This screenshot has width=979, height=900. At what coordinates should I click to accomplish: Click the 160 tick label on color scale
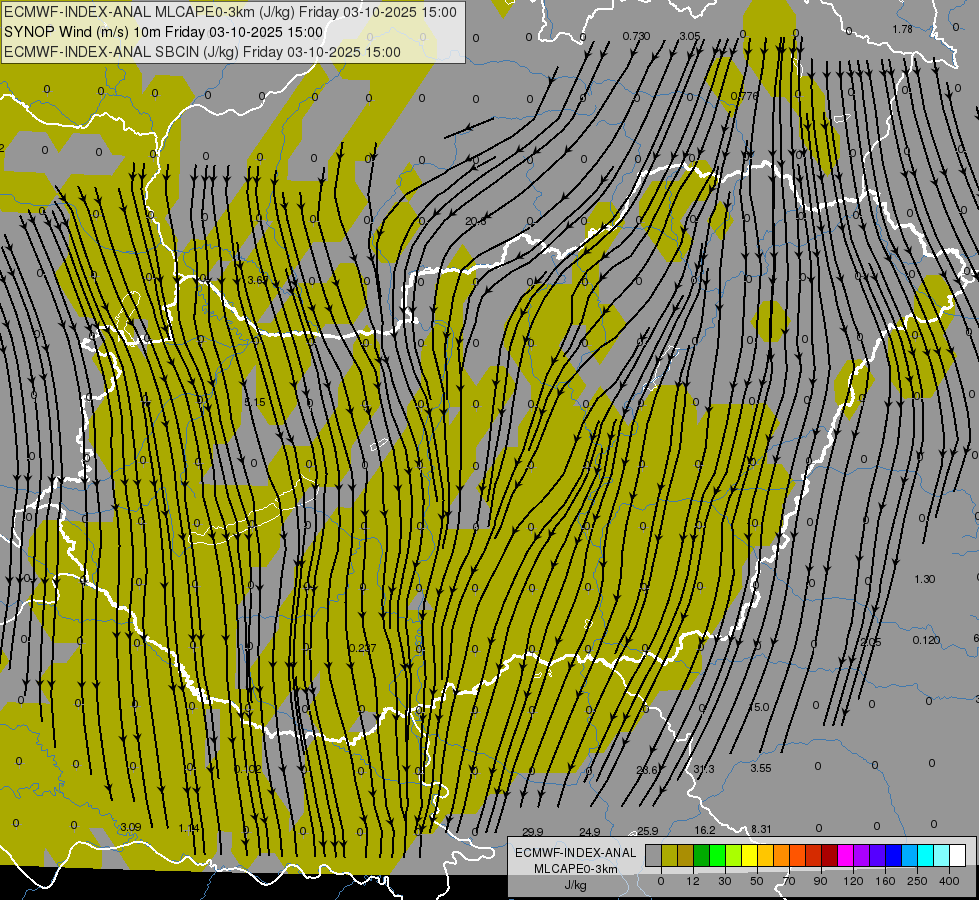point(885,881)
